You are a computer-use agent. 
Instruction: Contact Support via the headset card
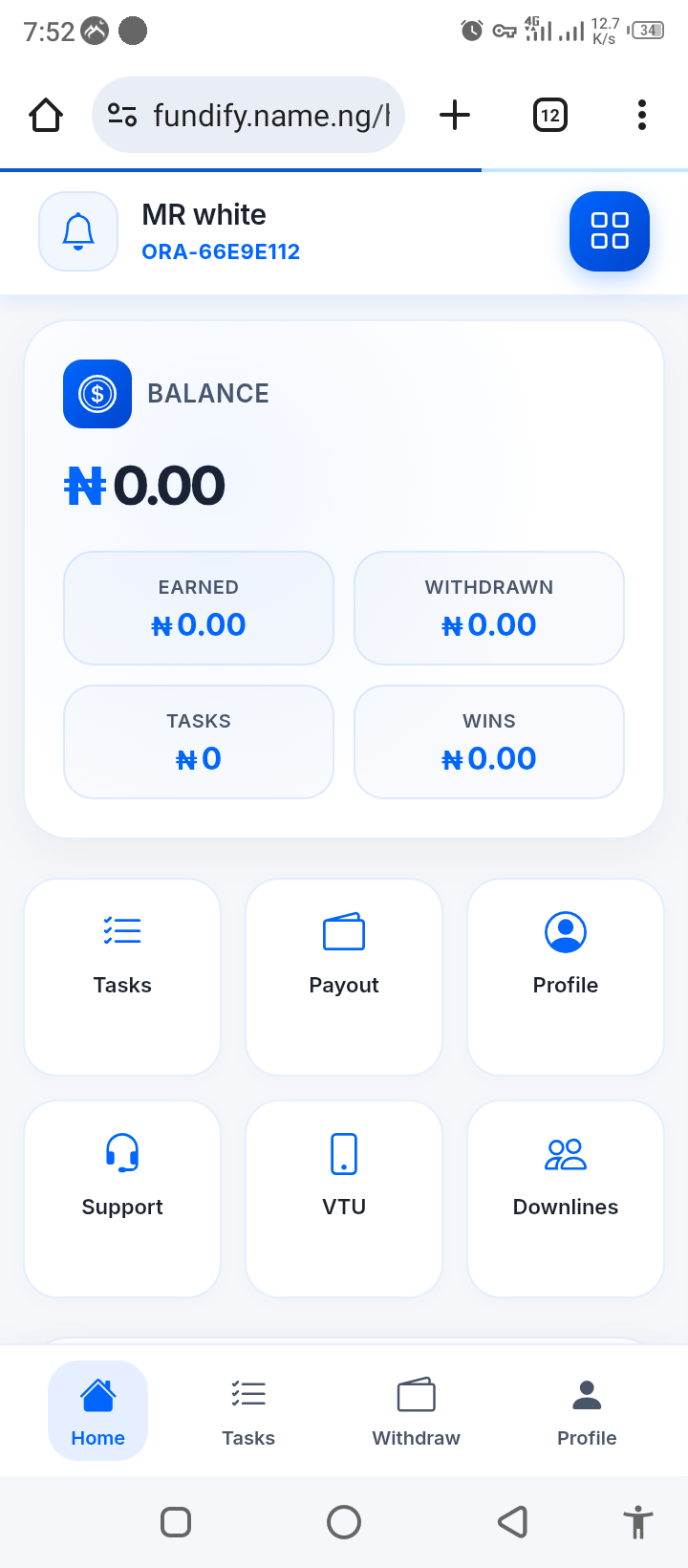pyautogui.click(x=122, y=1198)
